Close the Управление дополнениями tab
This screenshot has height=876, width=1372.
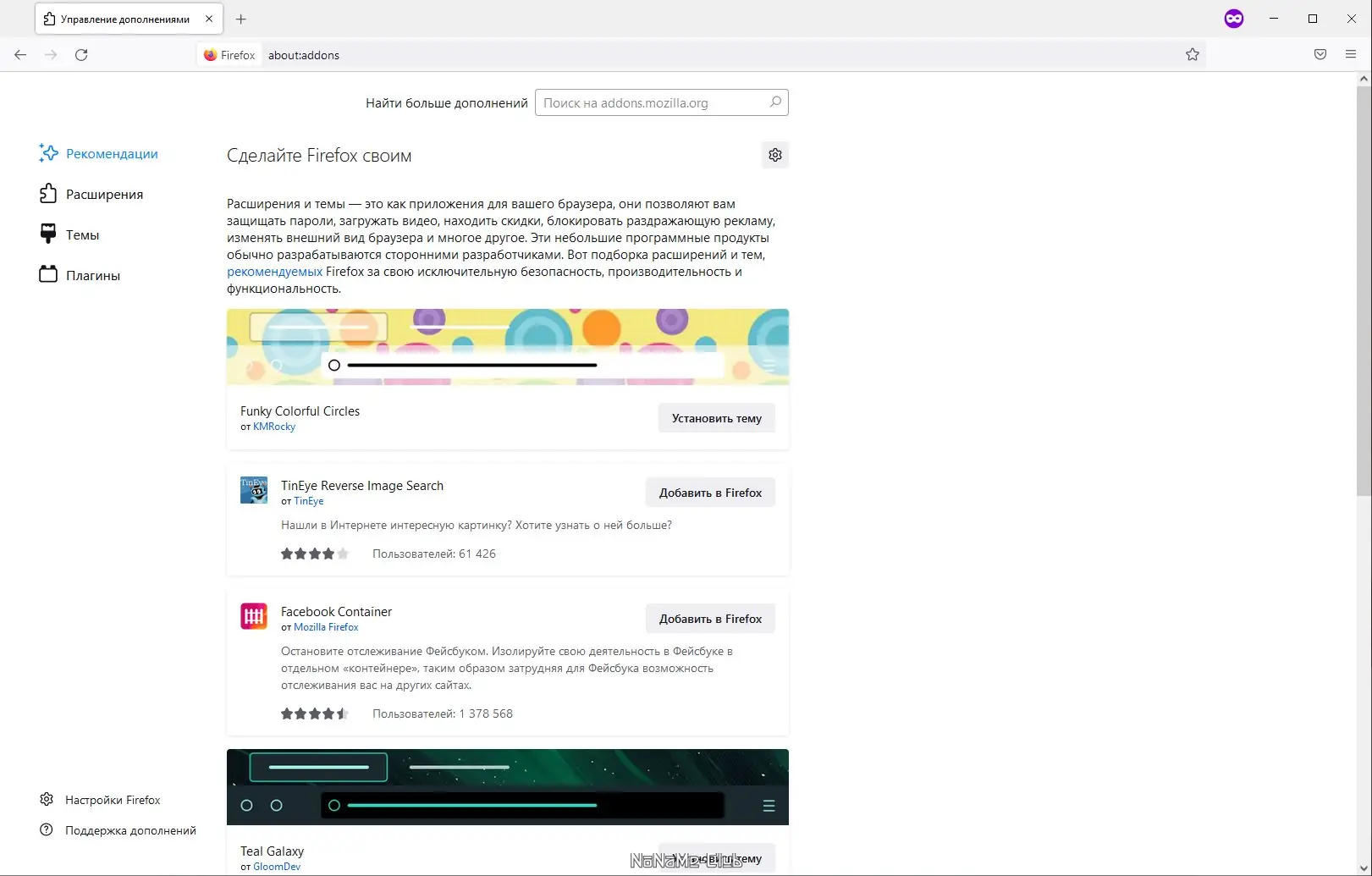pyautogui.click(x=209, y=19)
